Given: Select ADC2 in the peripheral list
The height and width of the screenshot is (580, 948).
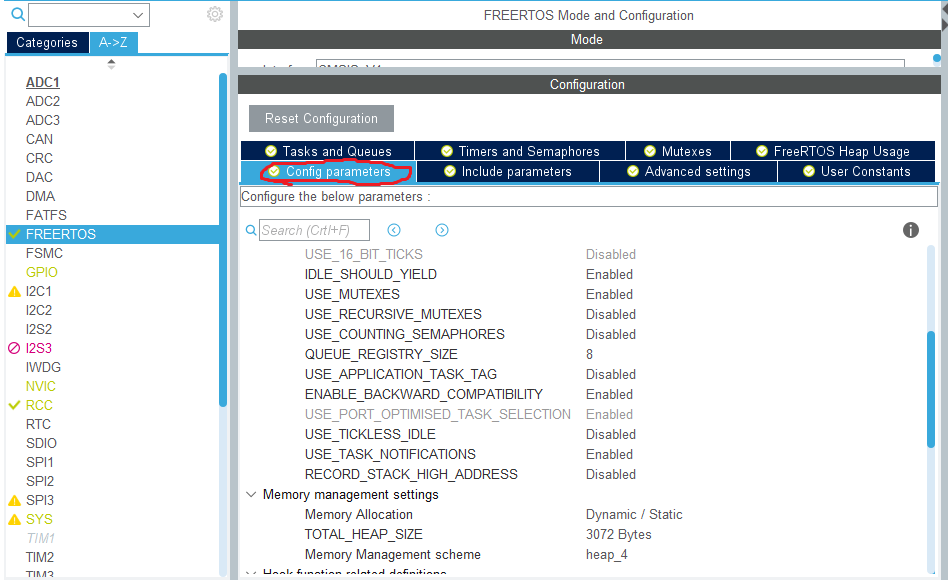Looking at the screenshot, I should pos(43,102).
